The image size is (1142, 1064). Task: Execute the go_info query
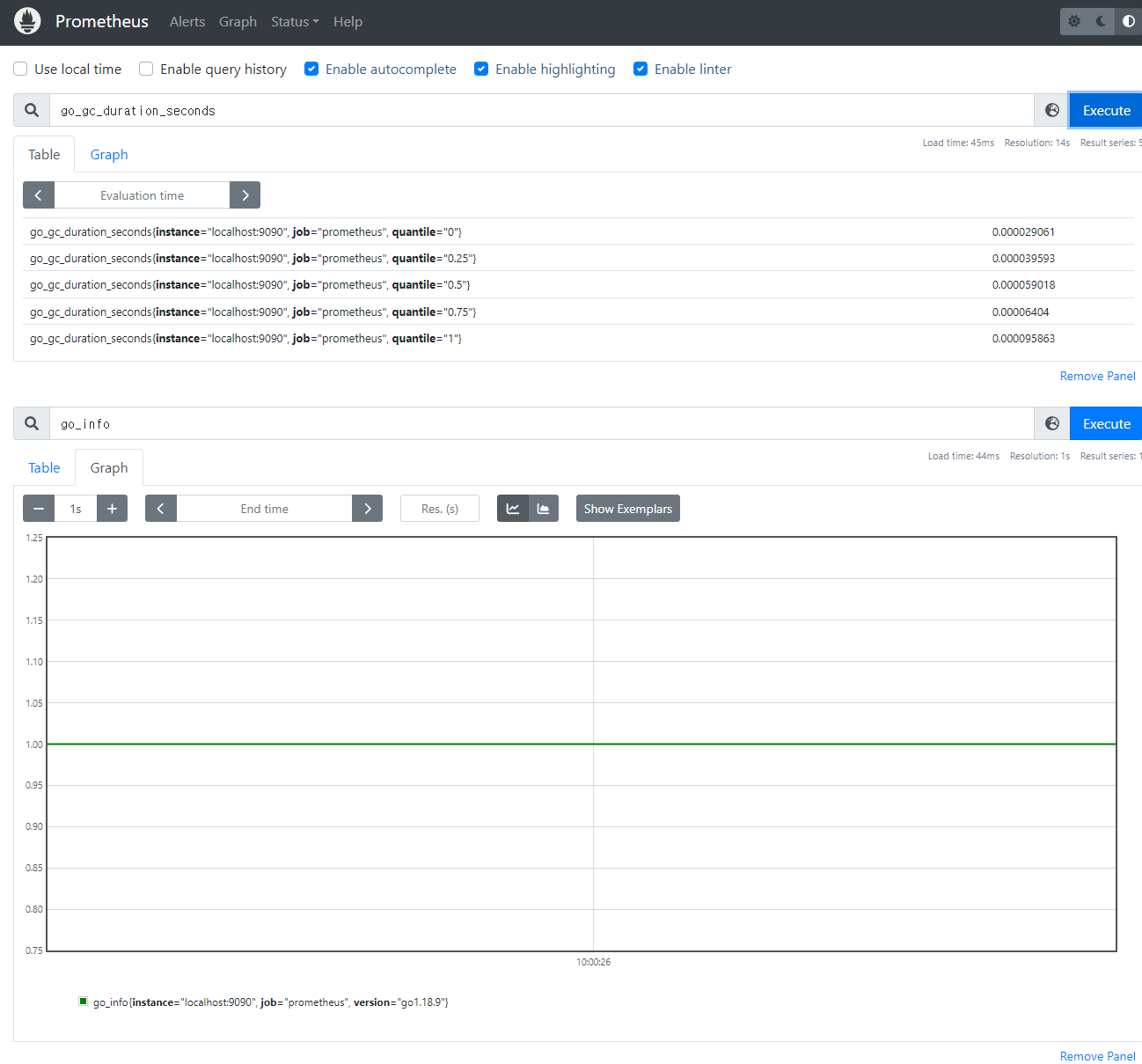click(x=1106, y=423)
